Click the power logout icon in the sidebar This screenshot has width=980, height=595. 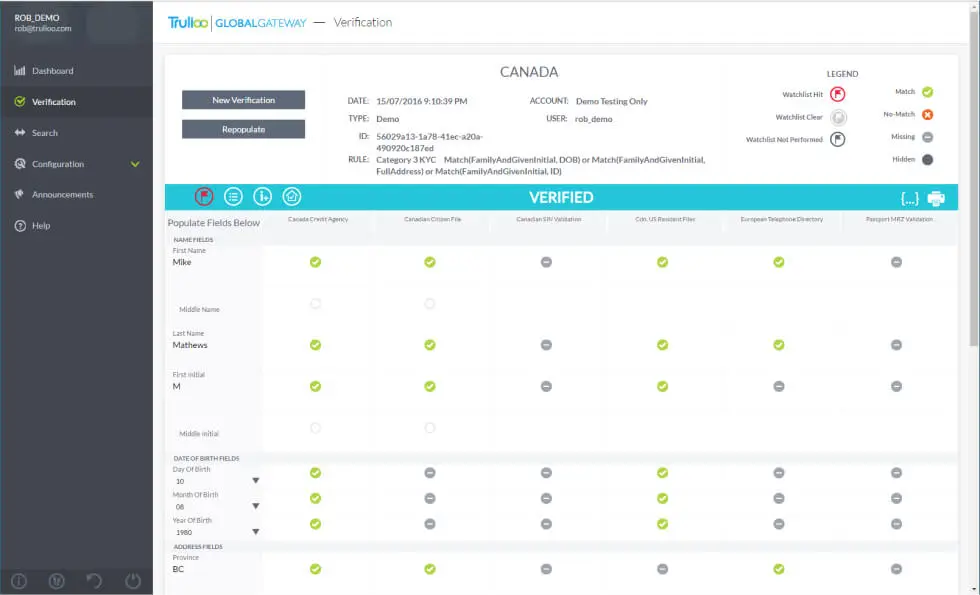[132, 580]
